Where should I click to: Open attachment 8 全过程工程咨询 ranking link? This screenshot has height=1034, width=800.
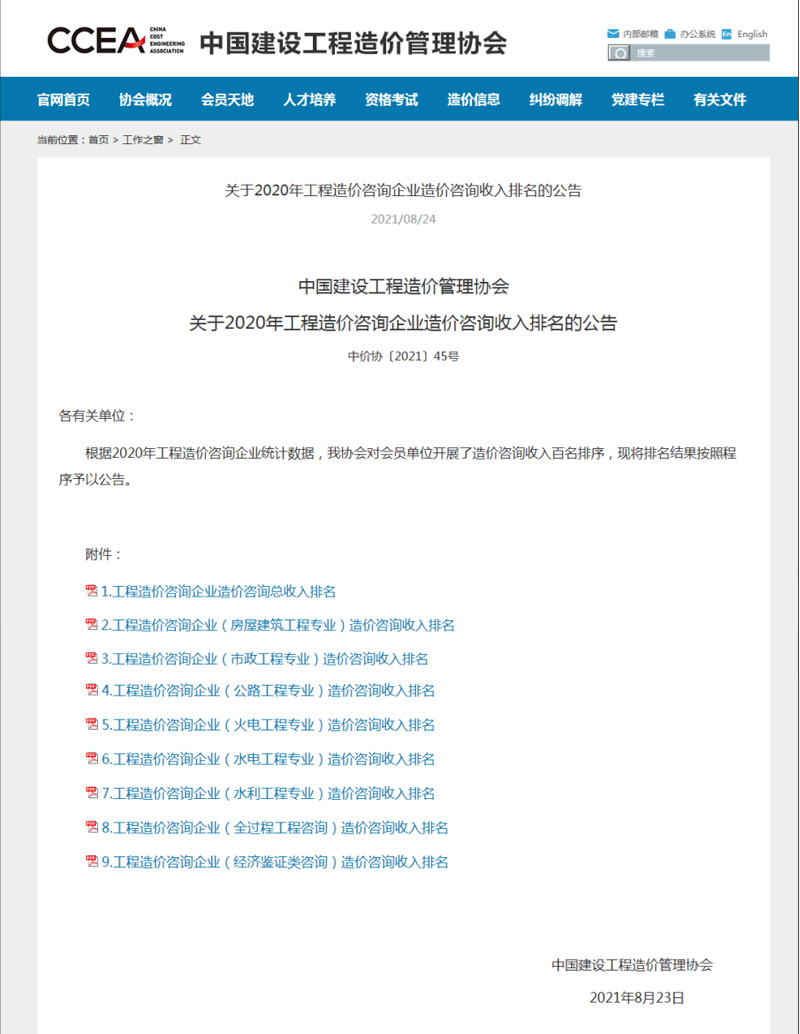coord(275,828)
